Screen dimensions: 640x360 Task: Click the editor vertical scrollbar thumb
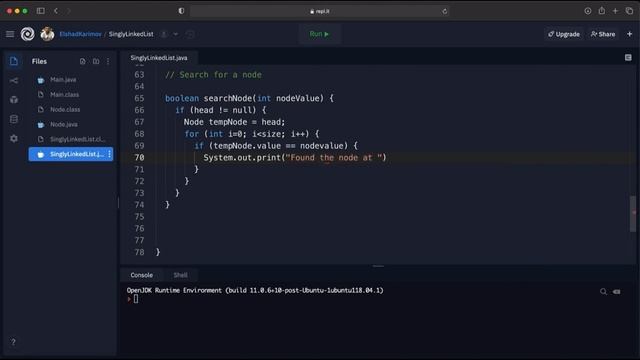(633, 213)
